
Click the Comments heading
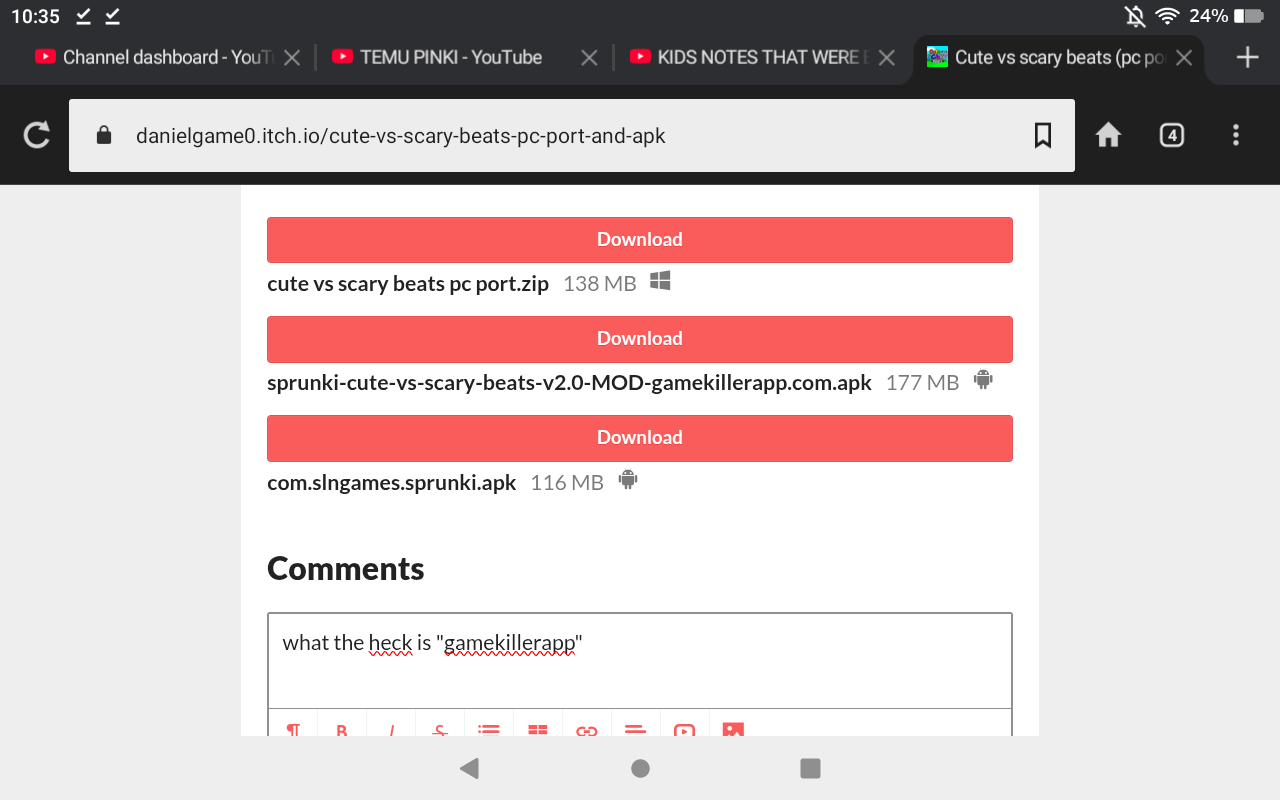pos(346,569)
